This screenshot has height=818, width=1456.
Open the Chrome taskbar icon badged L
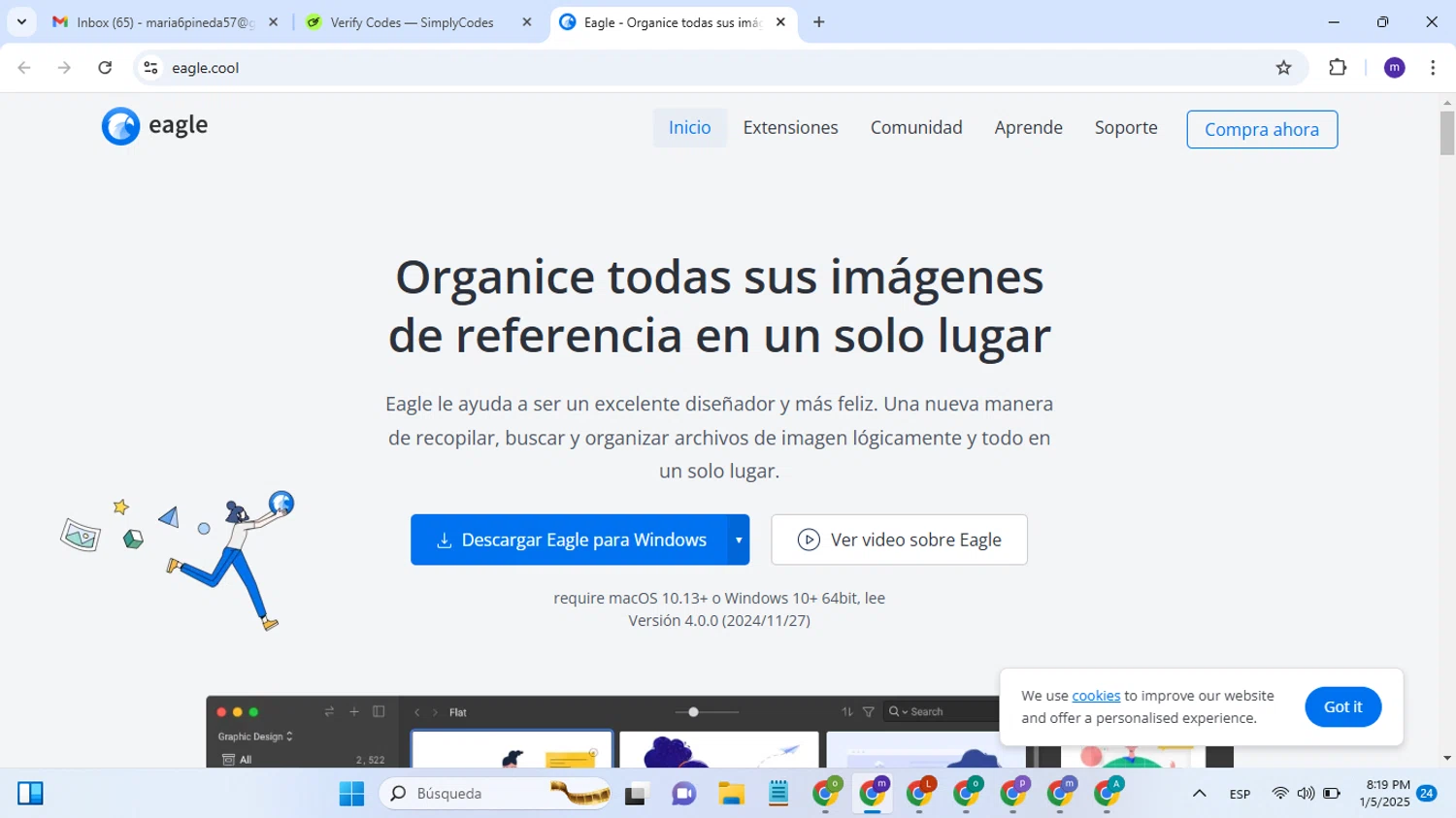(919, 794)
